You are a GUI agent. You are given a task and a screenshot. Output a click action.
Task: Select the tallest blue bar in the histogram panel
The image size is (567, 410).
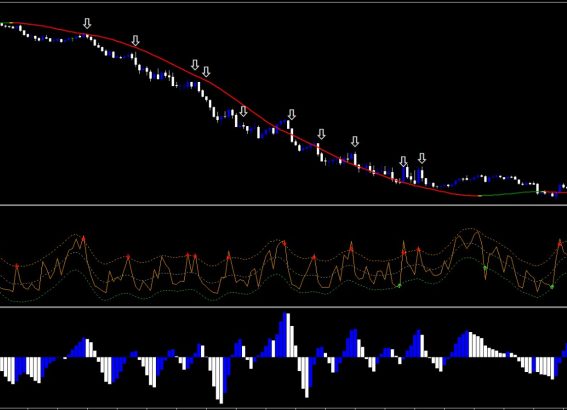coord(284,335)
